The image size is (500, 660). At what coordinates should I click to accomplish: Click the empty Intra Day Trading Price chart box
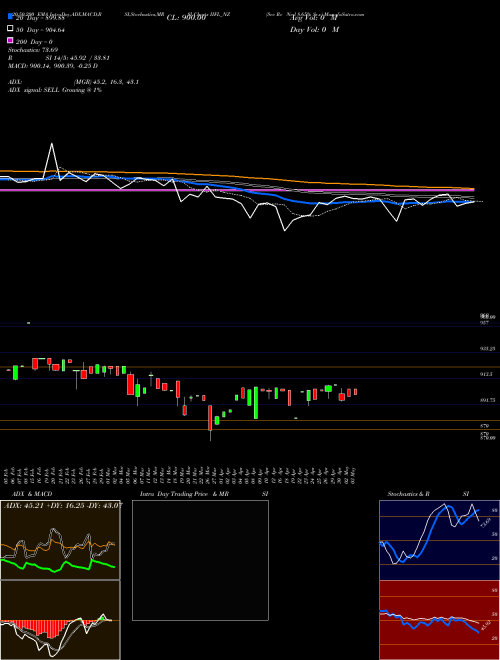pos(200,560)
